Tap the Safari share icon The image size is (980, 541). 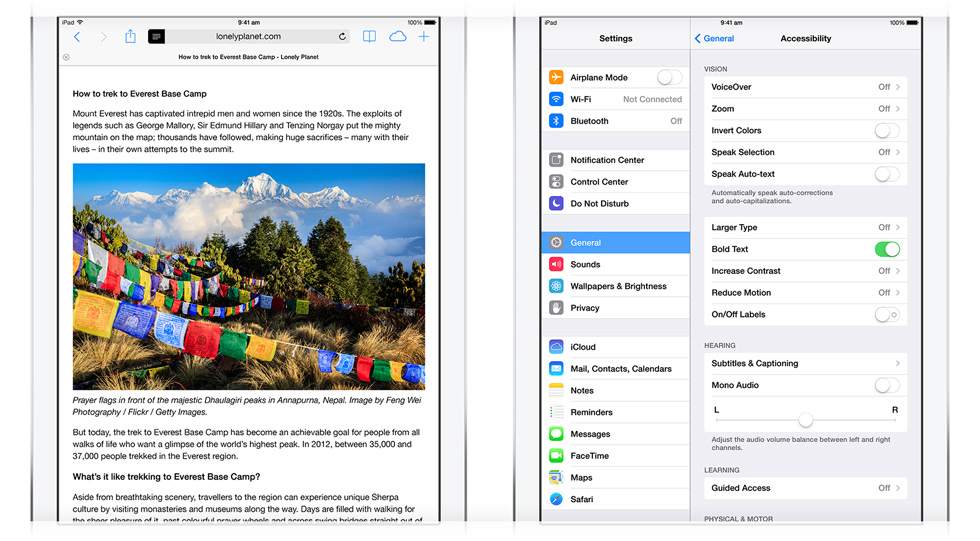tap(130, 37)
